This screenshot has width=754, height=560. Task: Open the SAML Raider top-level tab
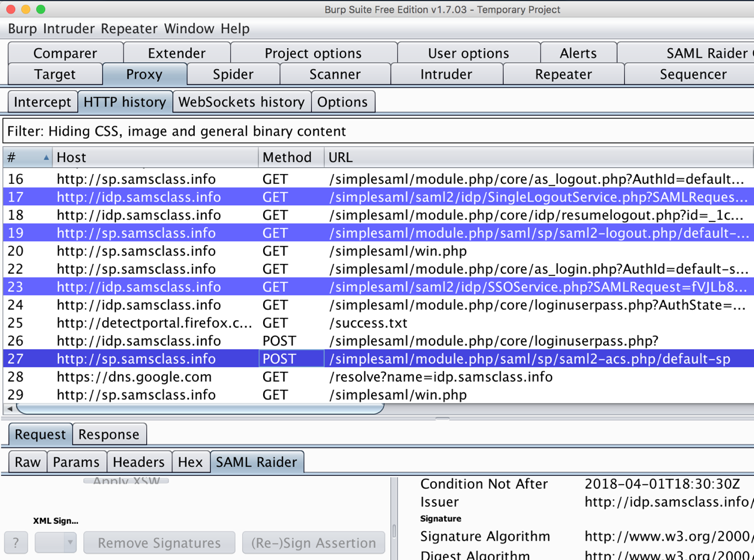coord(704,53)
